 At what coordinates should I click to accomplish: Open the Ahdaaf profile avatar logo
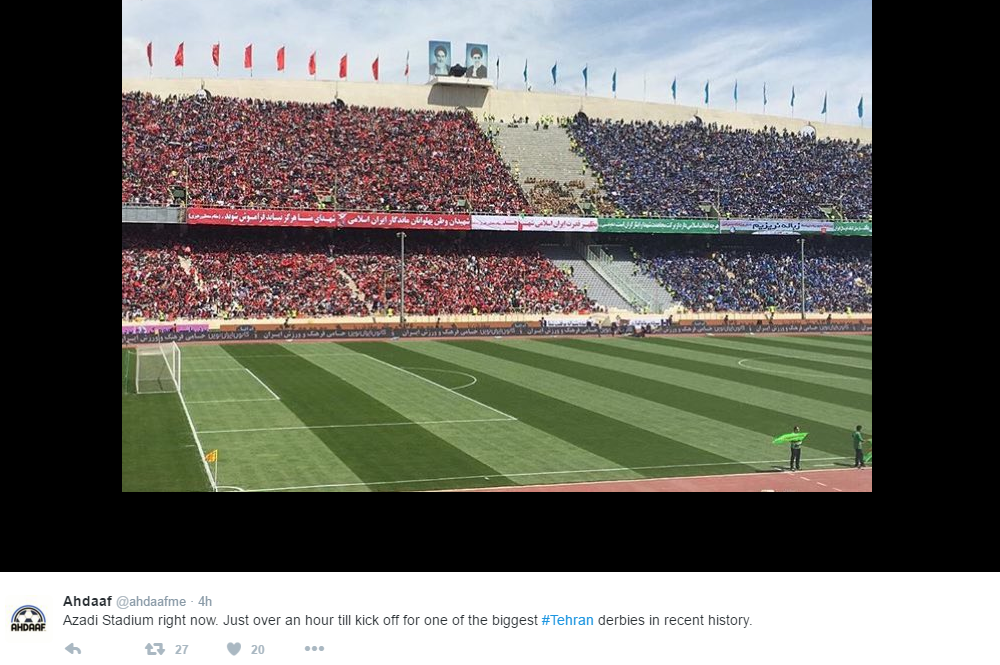click(x=29, y=619)
